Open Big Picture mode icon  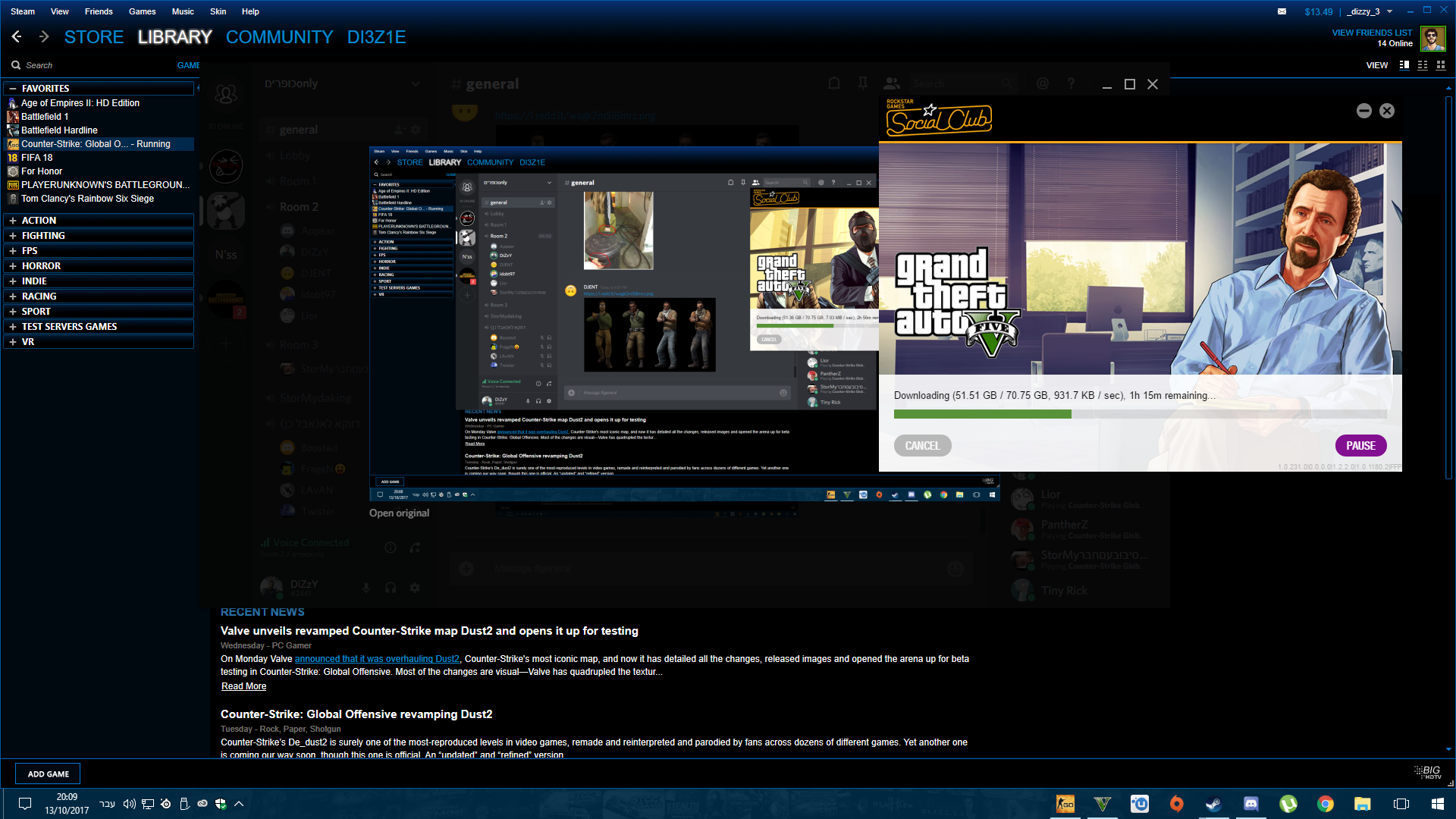tap(1428, 772)
